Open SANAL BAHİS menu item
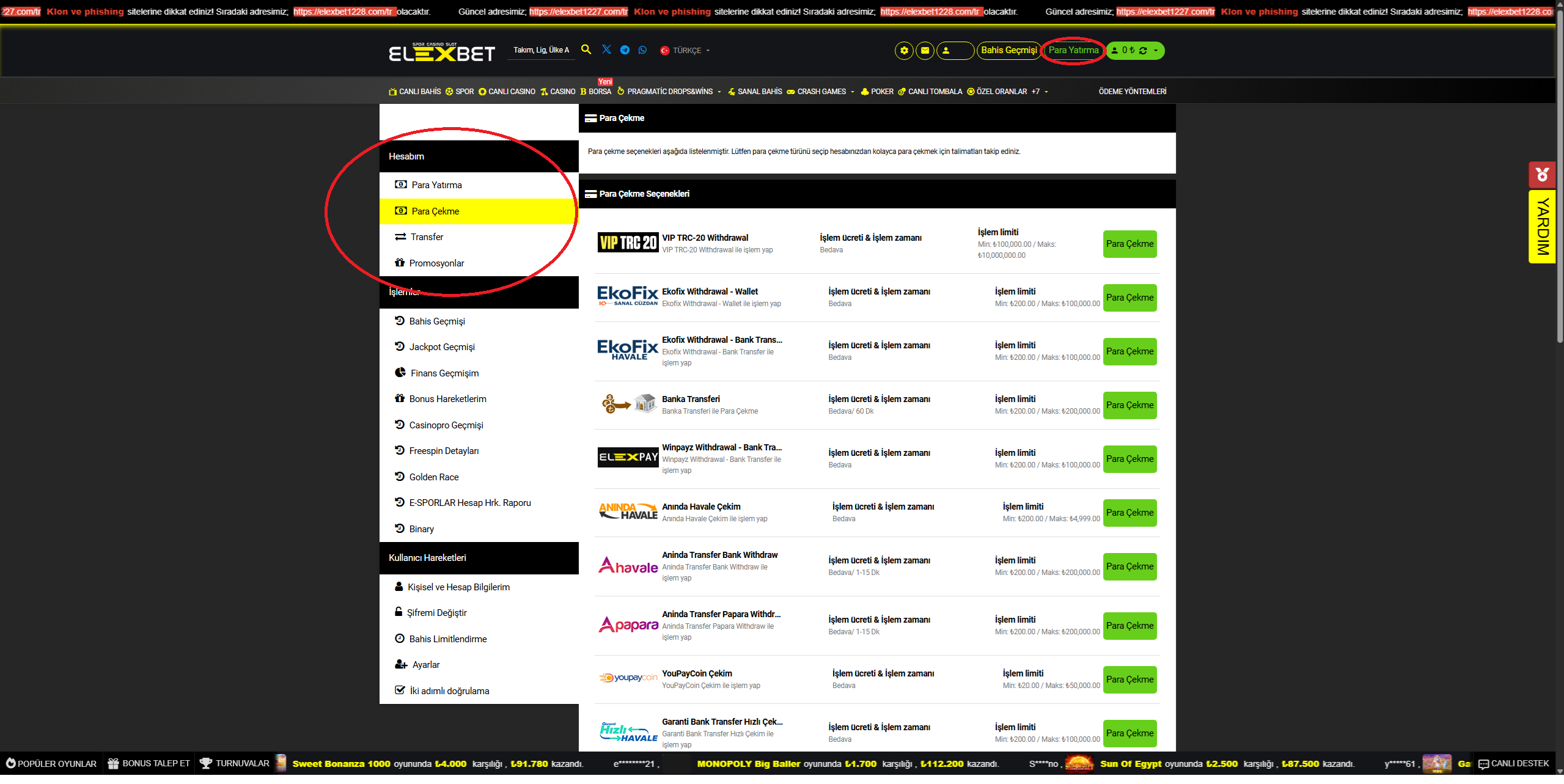Screen dimensions: 1564x784 click(755, 92)
